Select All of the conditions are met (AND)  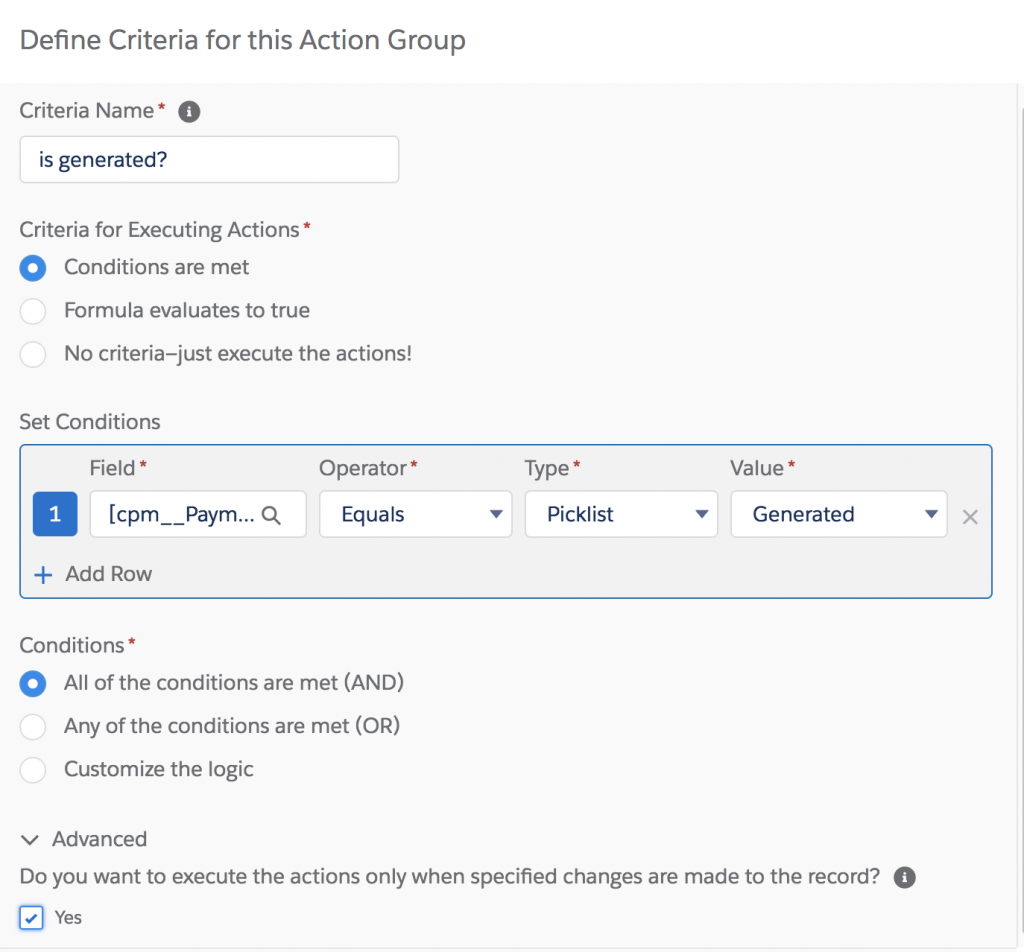pos(33,683)
